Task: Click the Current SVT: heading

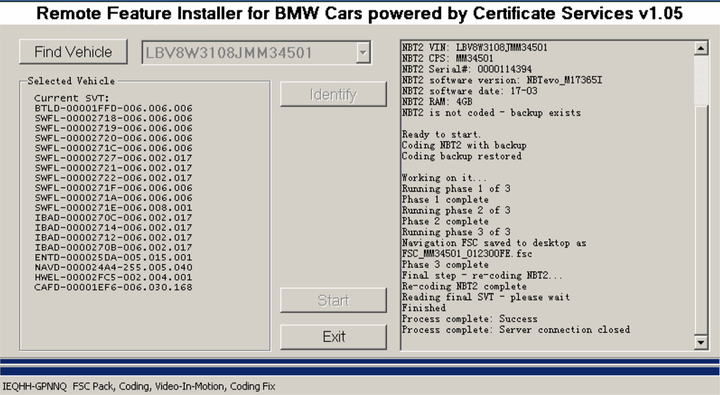Action: pos(72,98)
